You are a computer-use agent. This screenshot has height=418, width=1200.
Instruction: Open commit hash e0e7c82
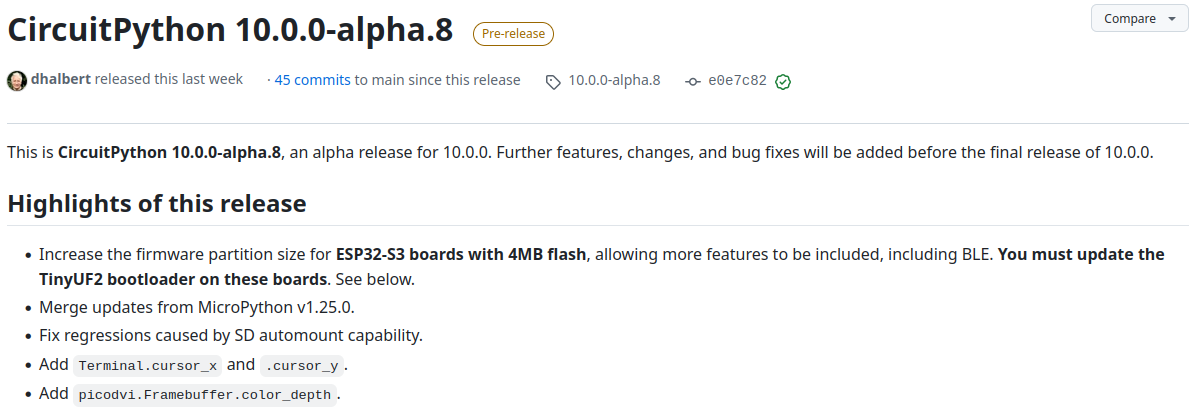(737, 80)
